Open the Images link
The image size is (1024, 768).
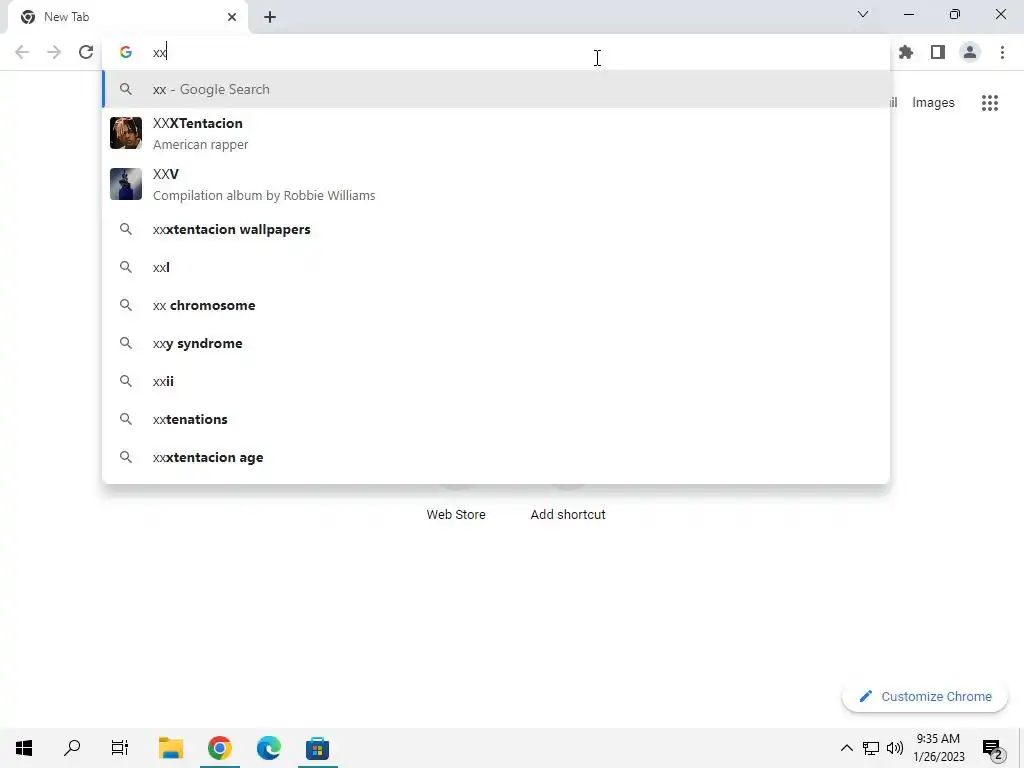click(x=933, y=103)
